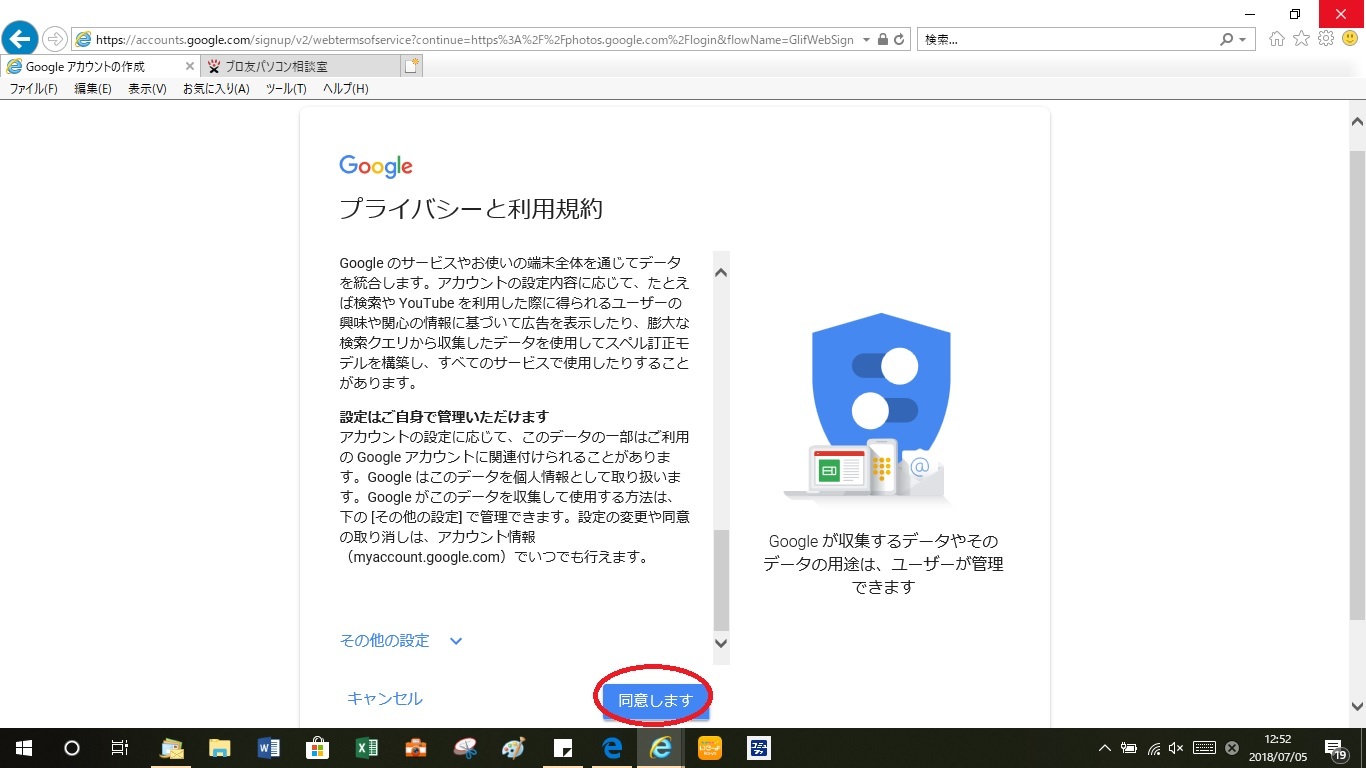1366x768 pixels.
Task: Open File Explorer from the taskbar
Action: 220,748
